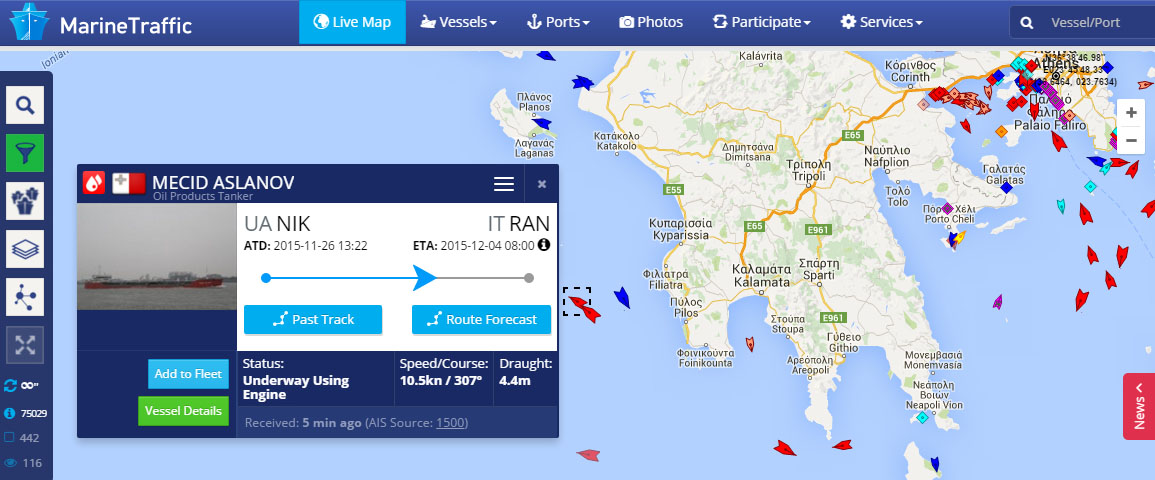The width and height of the screenshot is (1155, 480).
Task: Open the Ports dropdown menu
Action: [x=558, y=22]
